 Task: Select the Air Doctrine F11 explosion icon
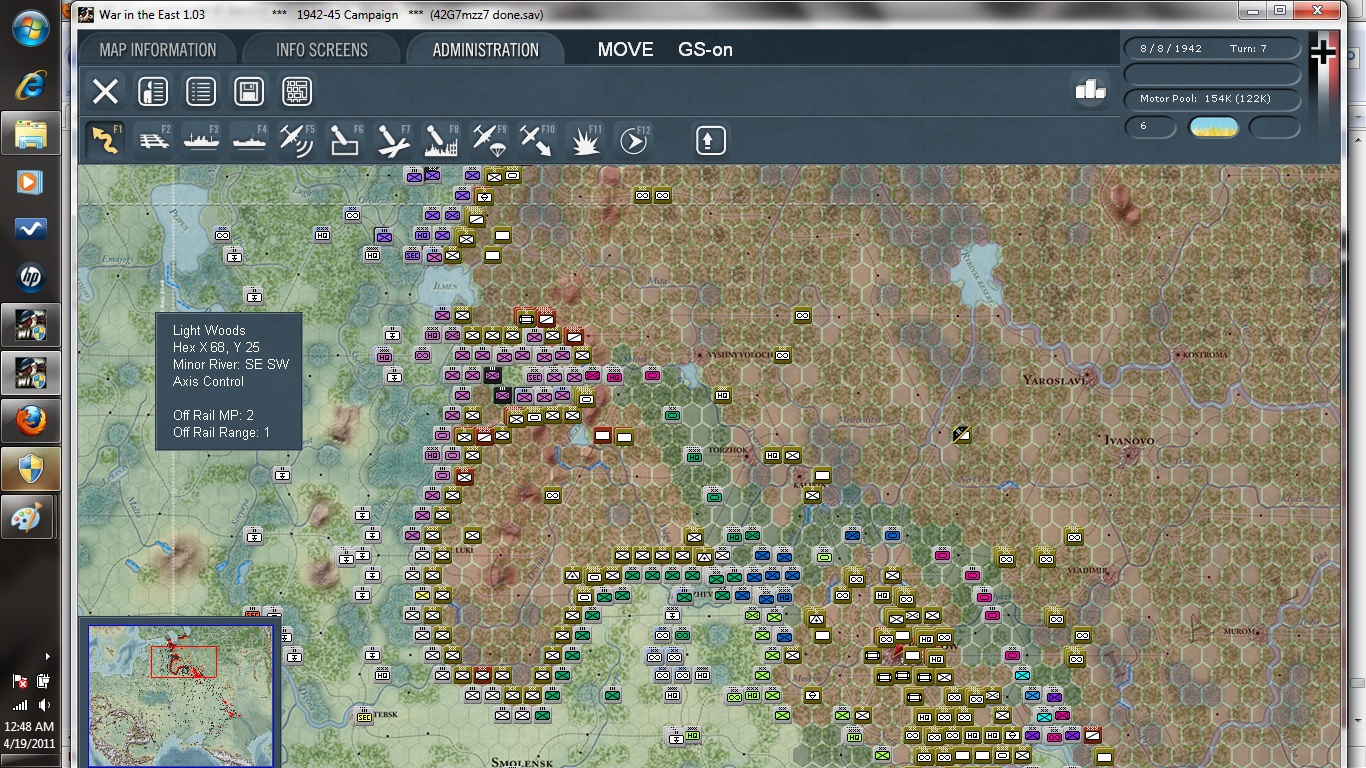(585, 141)
